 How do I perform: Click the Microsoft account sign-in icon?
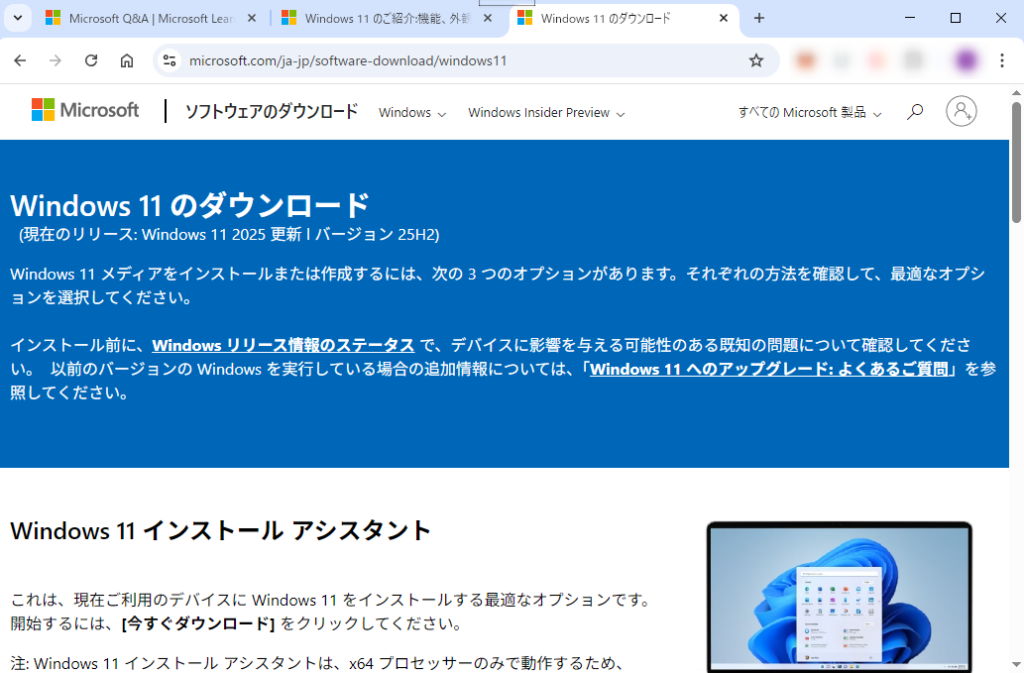pos(961,111)
